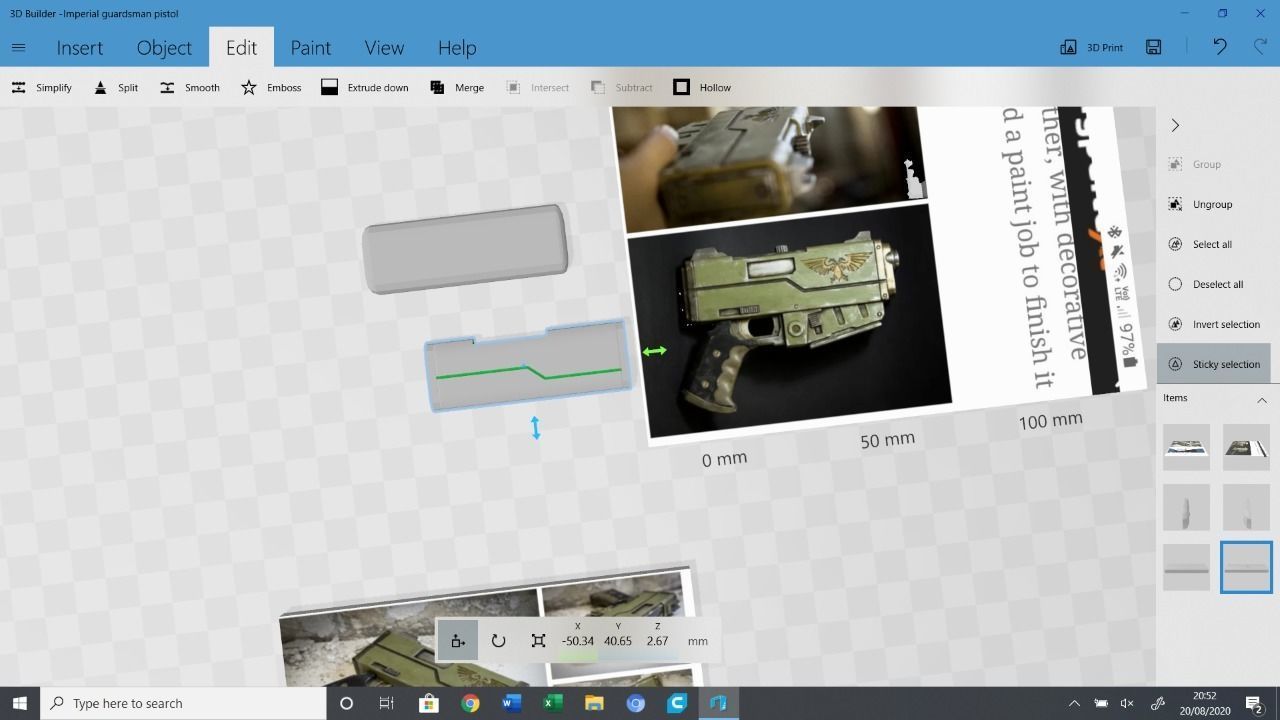This screenshot has height=720, width=1280.
Task: Select the right vertical part thumbnail
Action: coord(1246,507)
